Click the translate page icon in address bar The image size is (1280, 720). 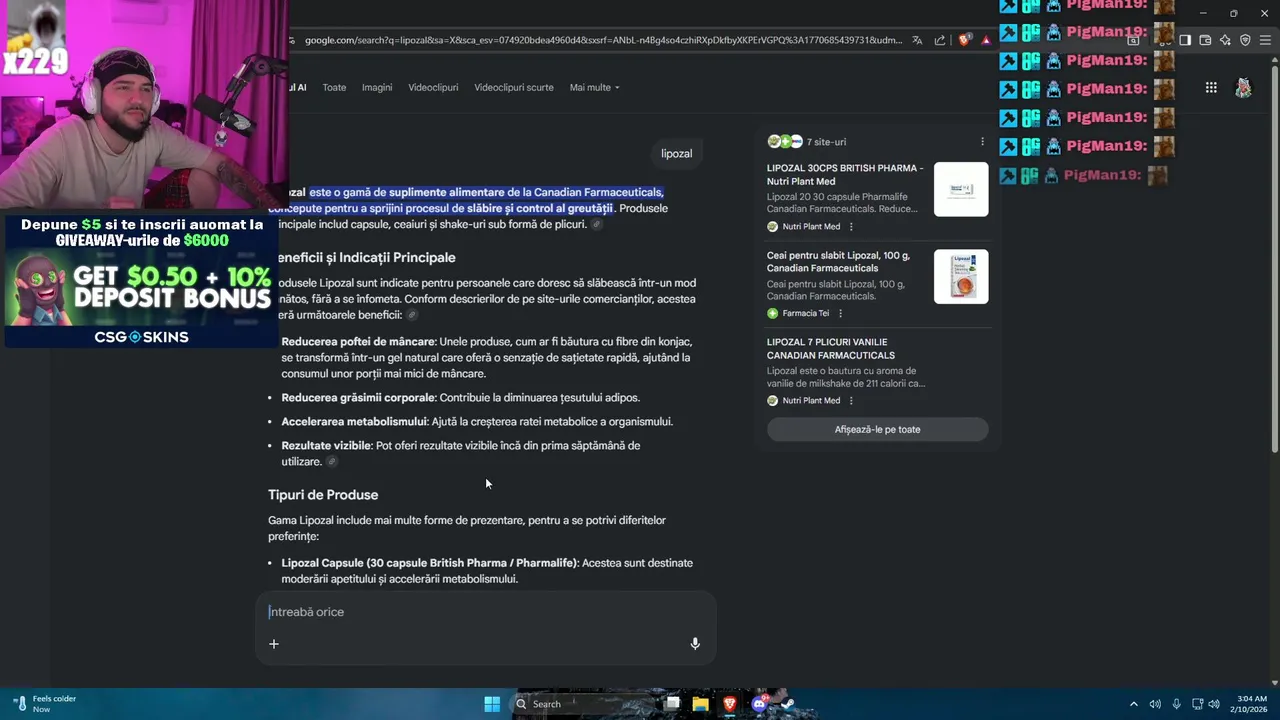[x=917, y=40]
